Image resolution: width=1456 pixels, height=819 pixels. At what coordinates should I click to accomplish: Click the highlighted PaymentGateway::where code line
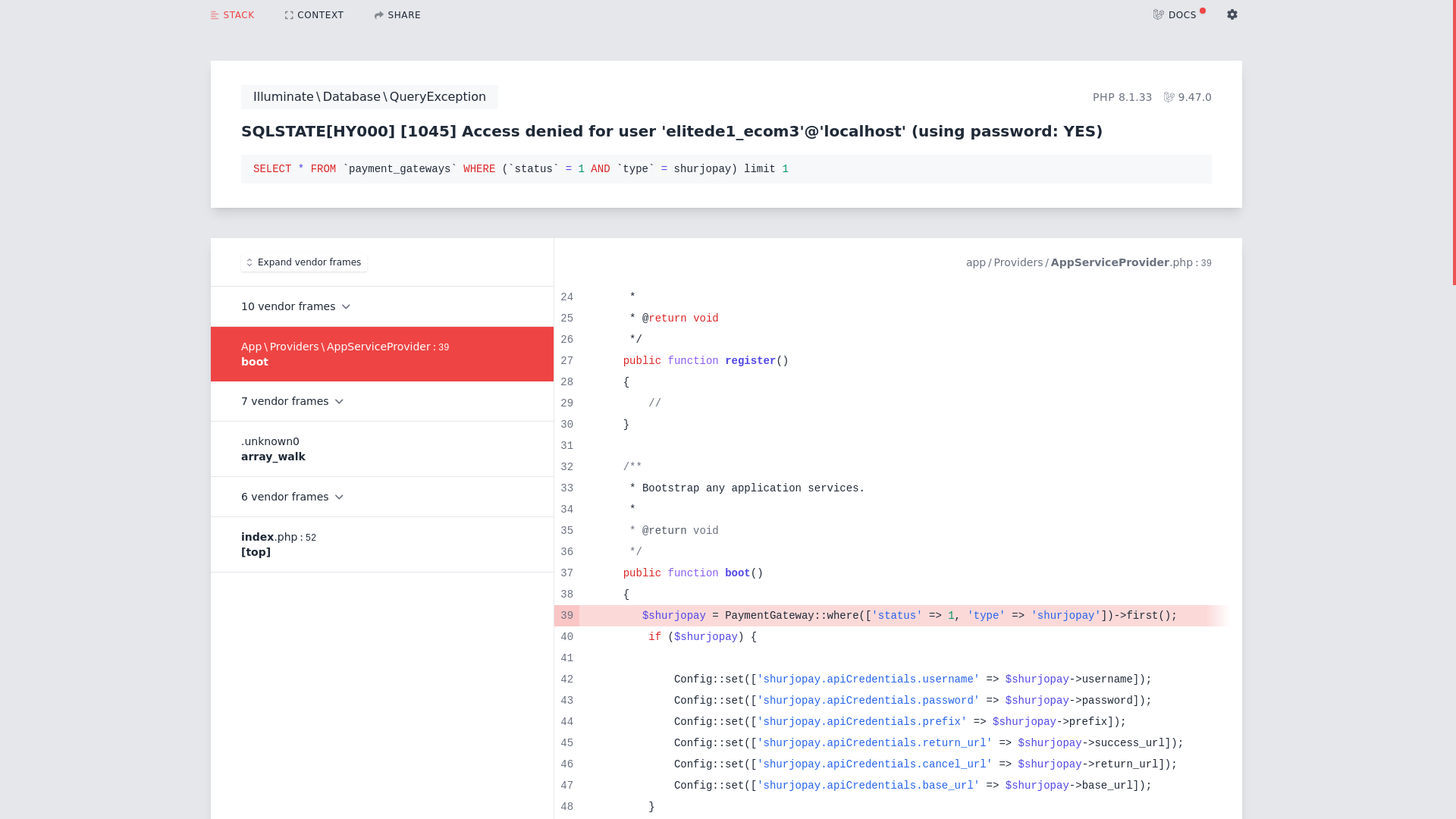[909, 616]
